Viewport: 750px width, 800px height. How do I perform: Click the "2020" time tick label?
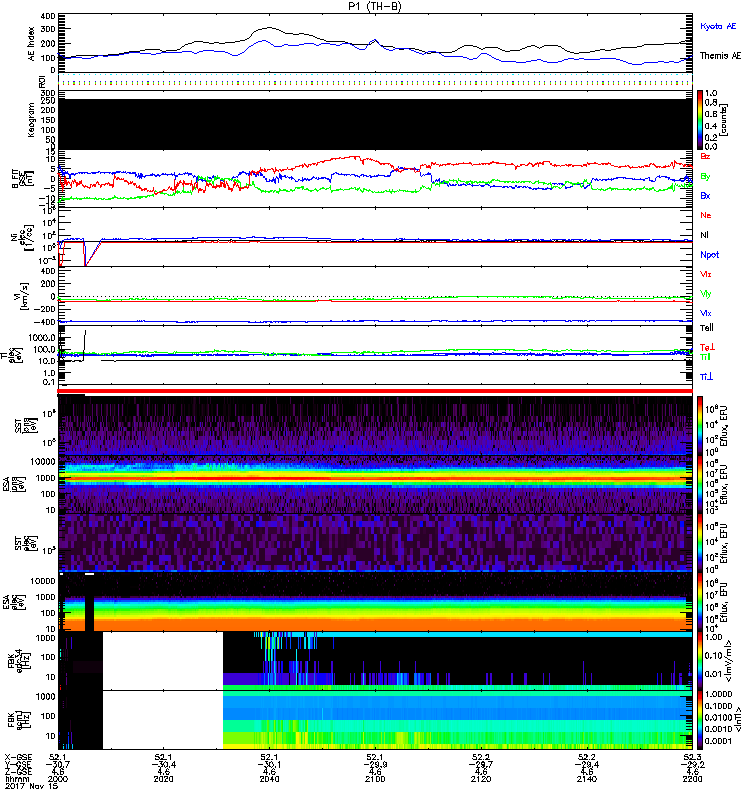point(163,779)
